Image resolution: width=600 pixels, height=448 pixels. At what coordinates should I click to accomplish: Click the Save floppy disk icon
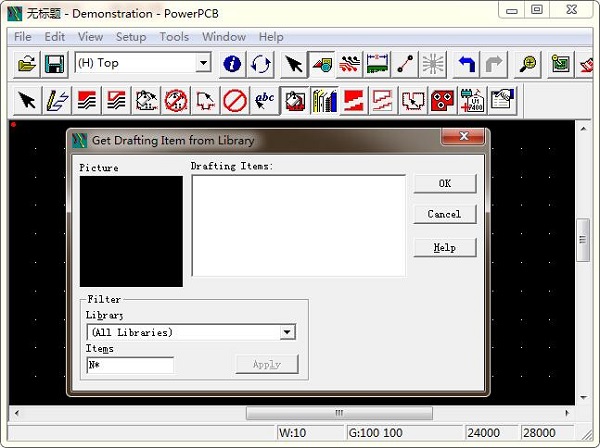click(x=54, y=64)
